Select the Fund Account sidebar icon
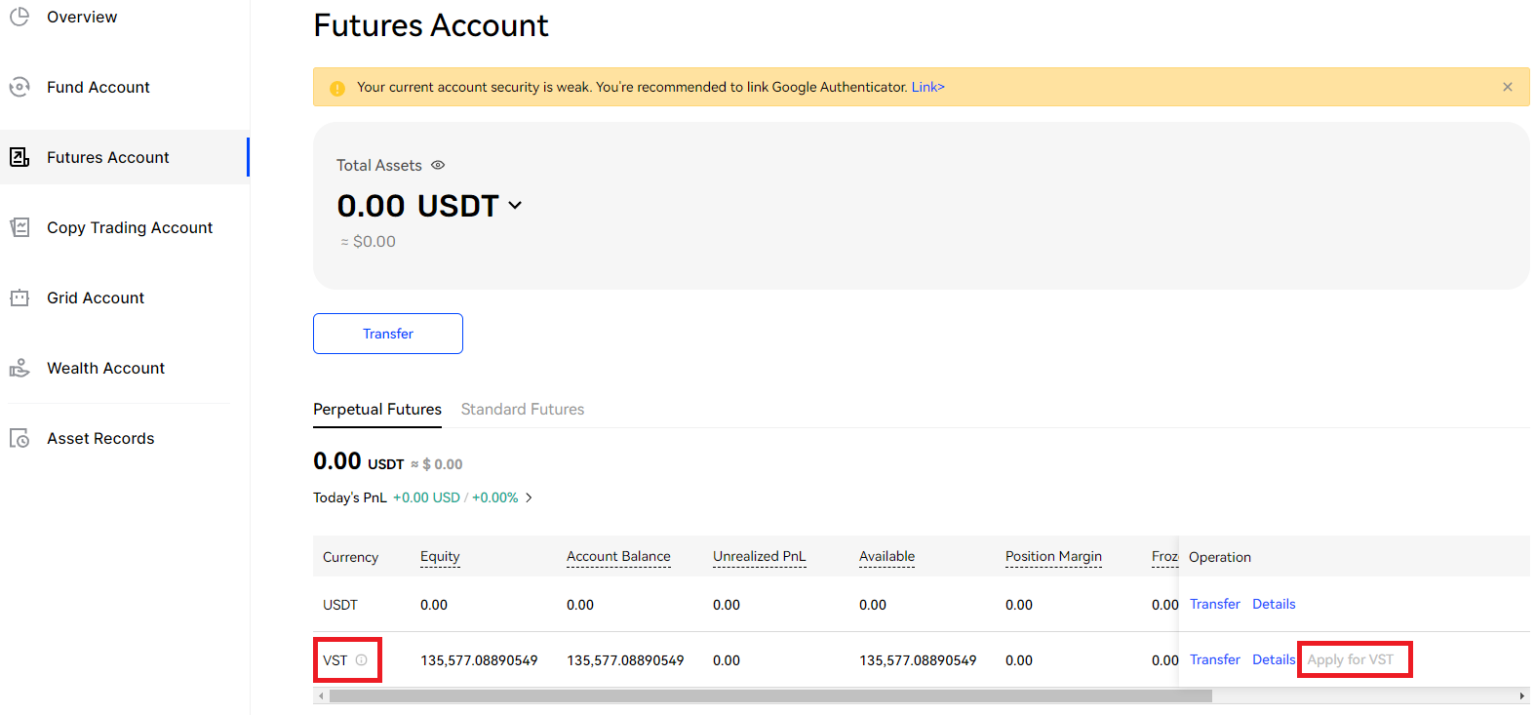The width and height of the screenshot is (1536, 715). click(19, 86)
